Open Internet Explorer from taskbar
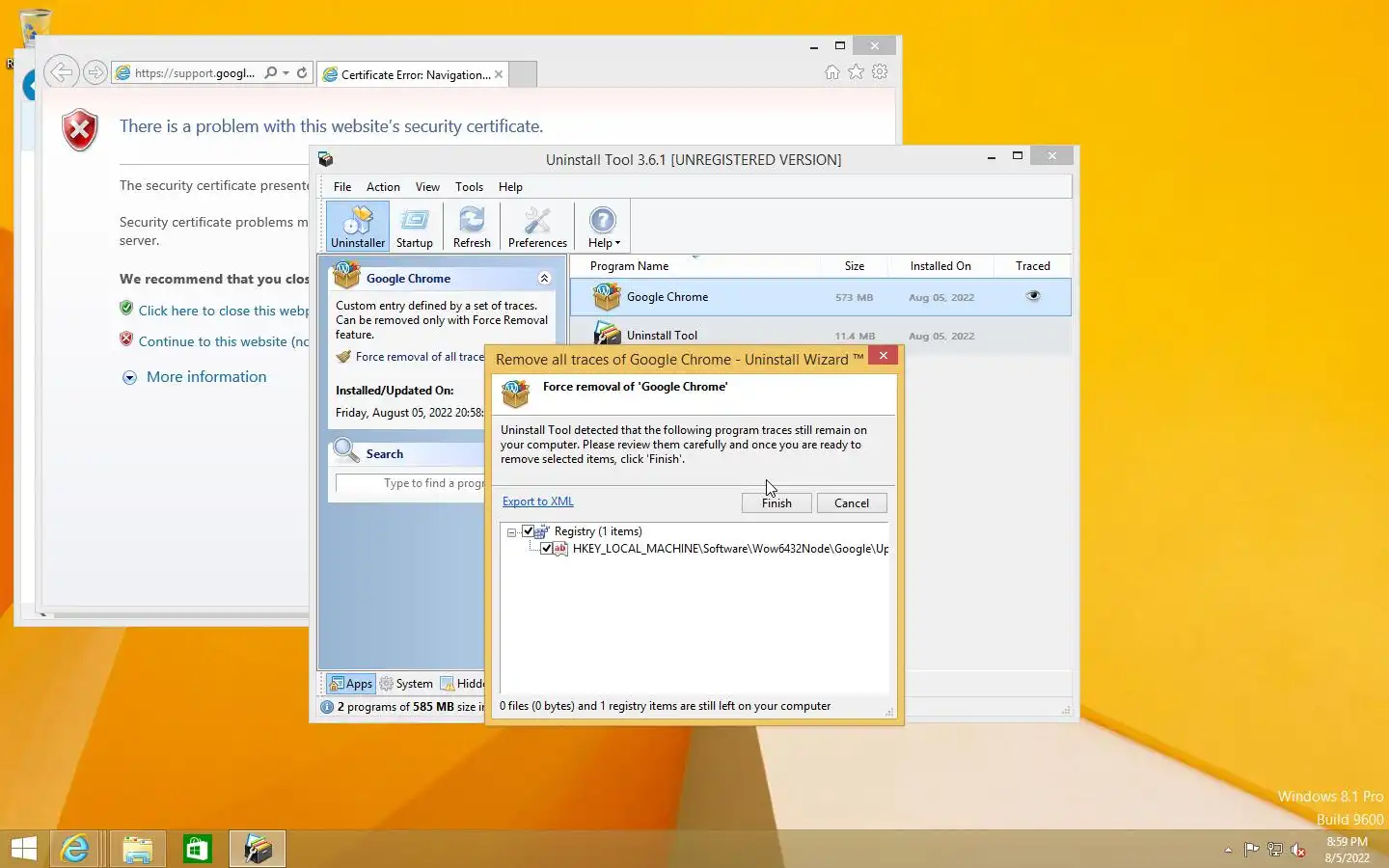 [75, 849]
